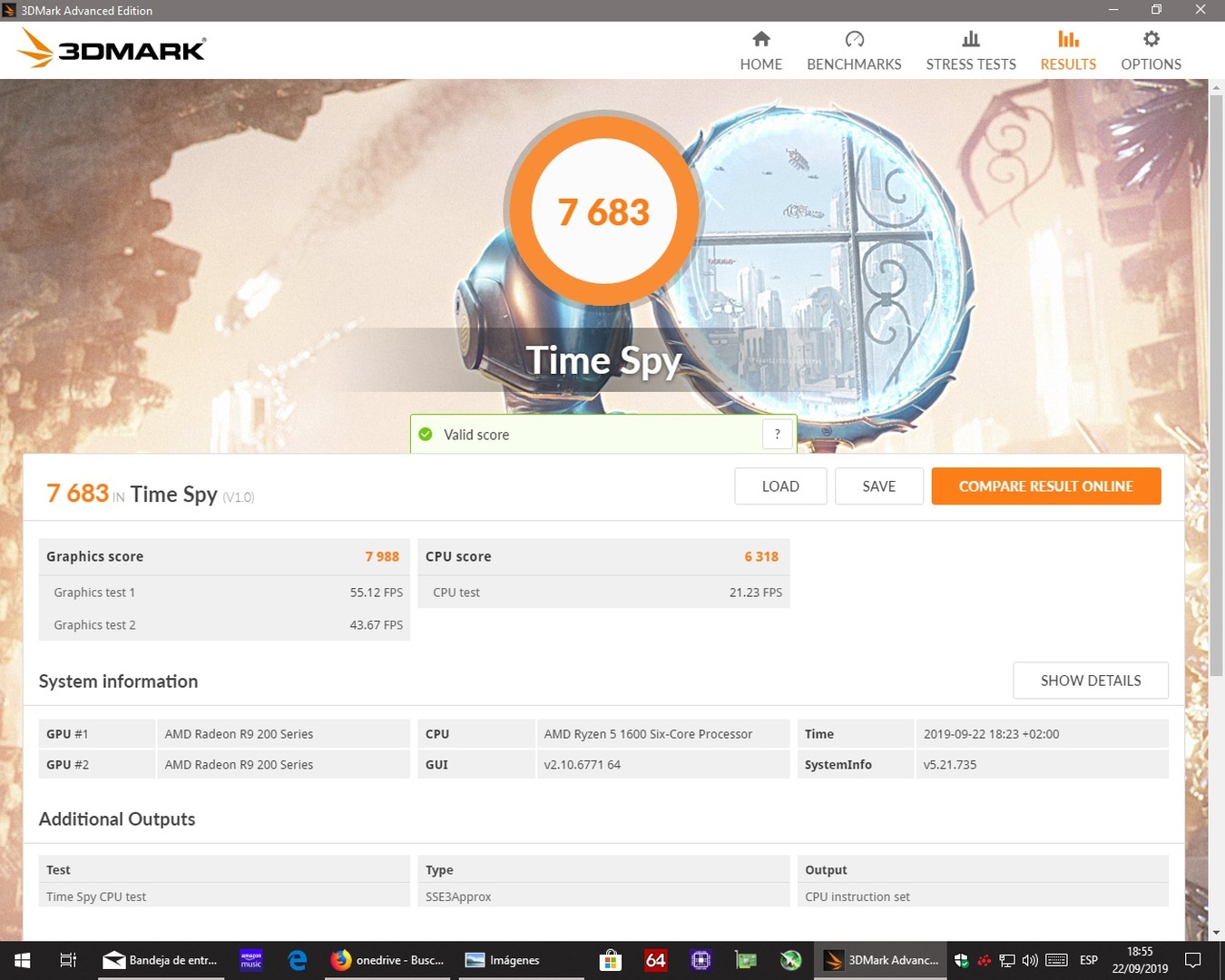The width and height of the screenshot is (1225, 980).
Task: Open the Windows Start menu
Action: click(22, 960)
